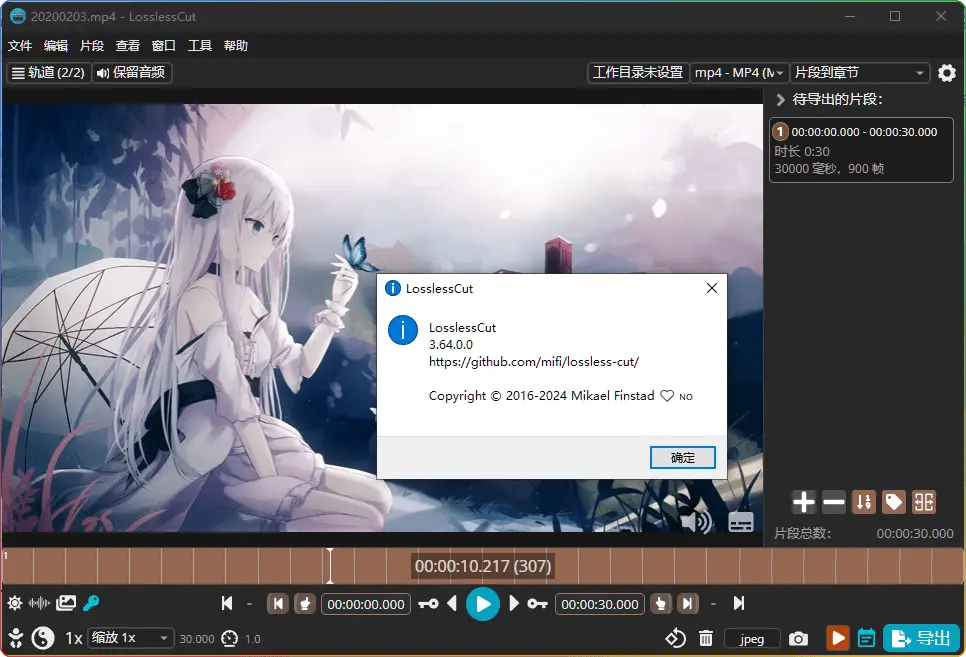
Task: Open the 编辑 menu
Action: point(55,46)
